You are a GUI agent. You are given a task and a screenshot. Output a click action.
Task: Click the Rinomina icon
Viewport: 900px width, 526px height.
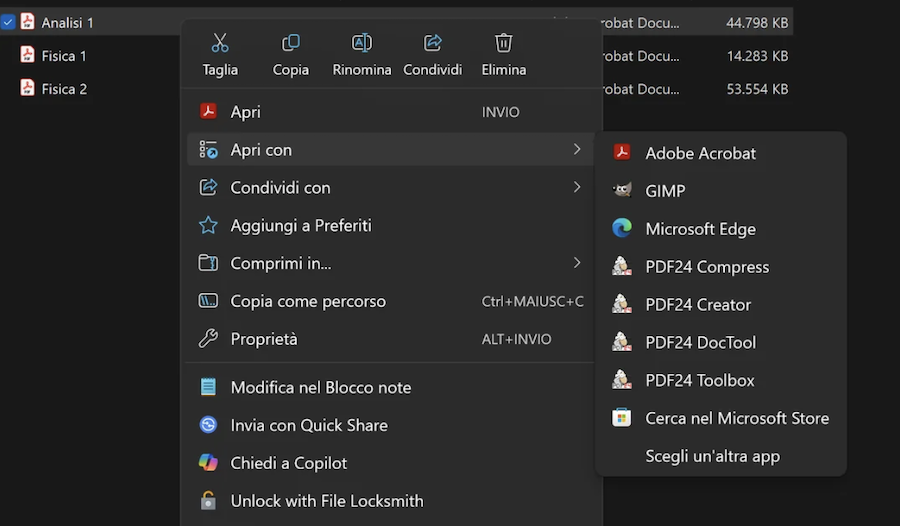tap(362, 43)
